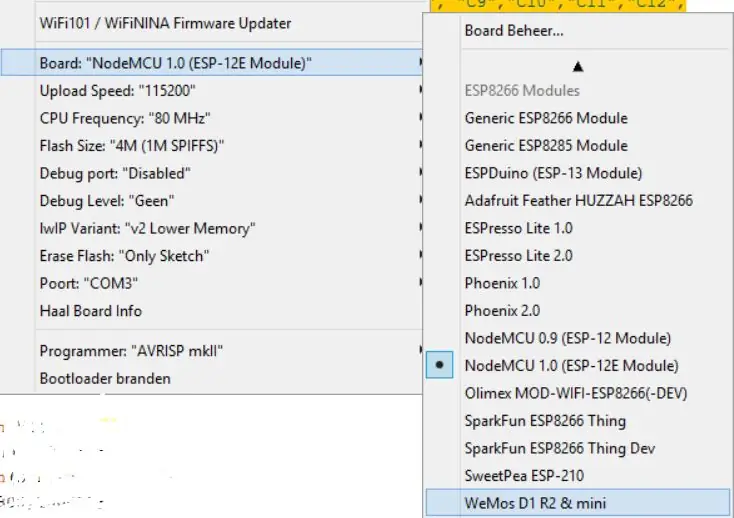Image resolution: width=734 pixels, height=518 pixels.
Task: Expand lwIP Variant "v2 Lower Memory" submenu
Action: click(x=212, y=228)
